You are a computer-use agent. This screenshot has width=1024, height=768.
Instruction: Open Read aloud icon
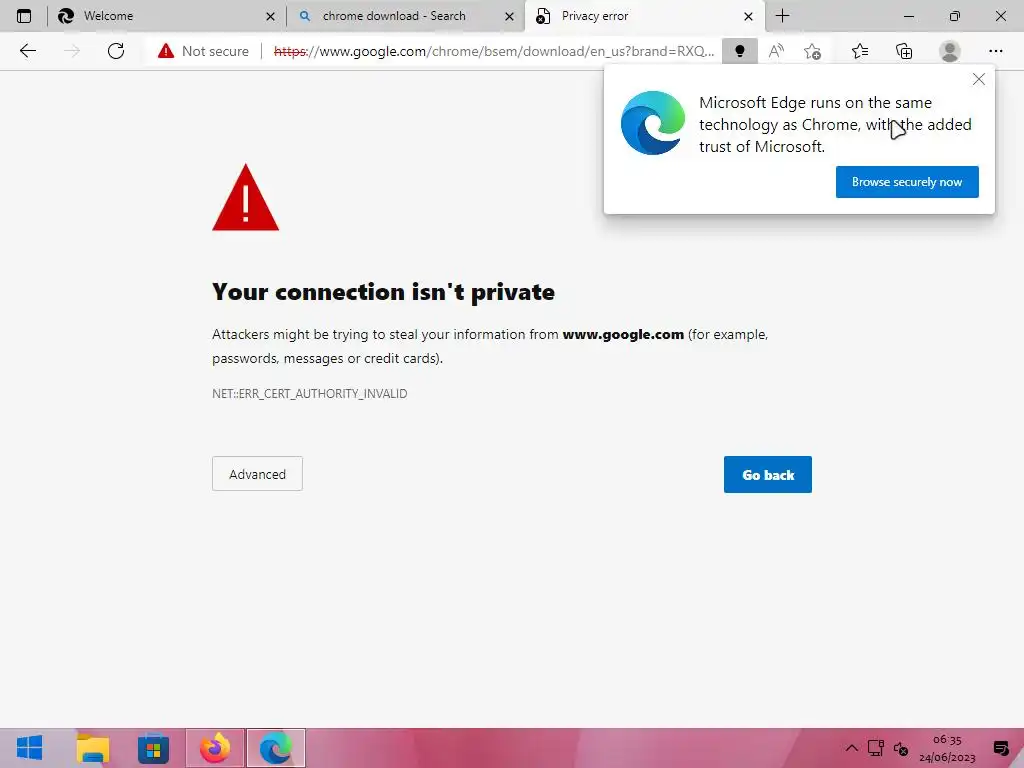point(776,51)
